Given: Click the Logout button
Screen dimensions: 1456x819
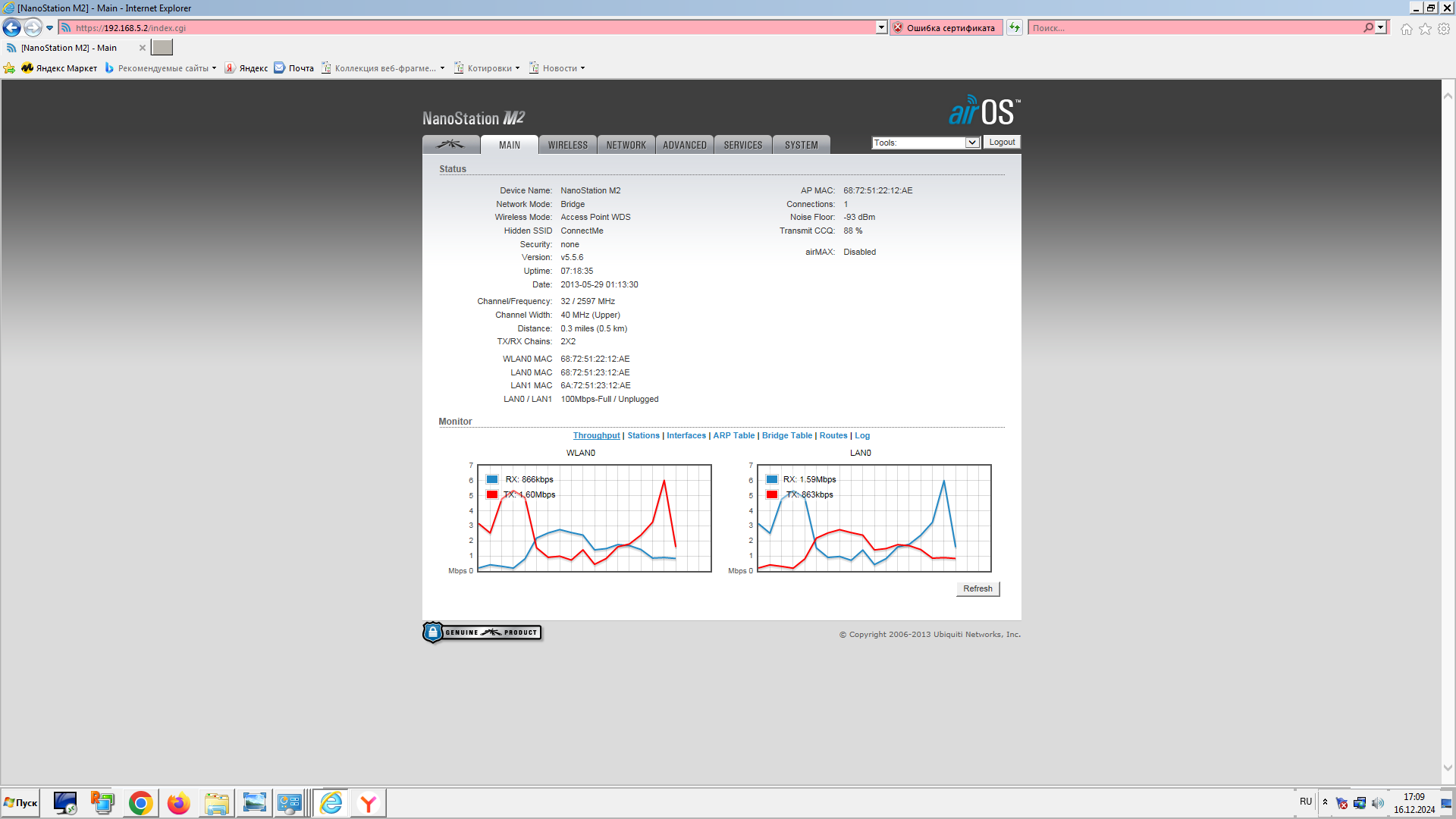Looking at the screenshot, I should click(x=1002, y=143).
